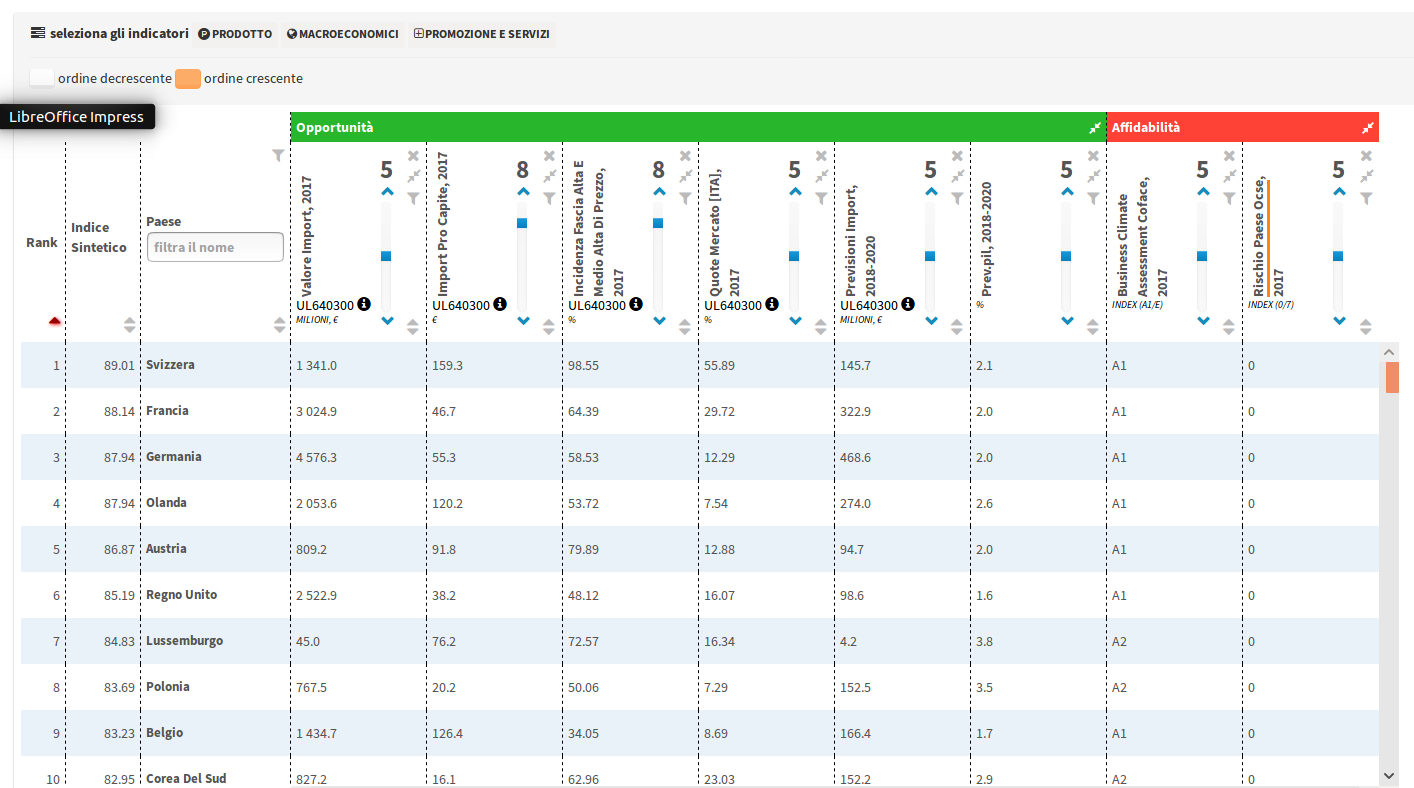Screen dimensions: 1414x788
Task: Collapse the Rischio Paese Ocse column
Action: (x=1365, y=176)
